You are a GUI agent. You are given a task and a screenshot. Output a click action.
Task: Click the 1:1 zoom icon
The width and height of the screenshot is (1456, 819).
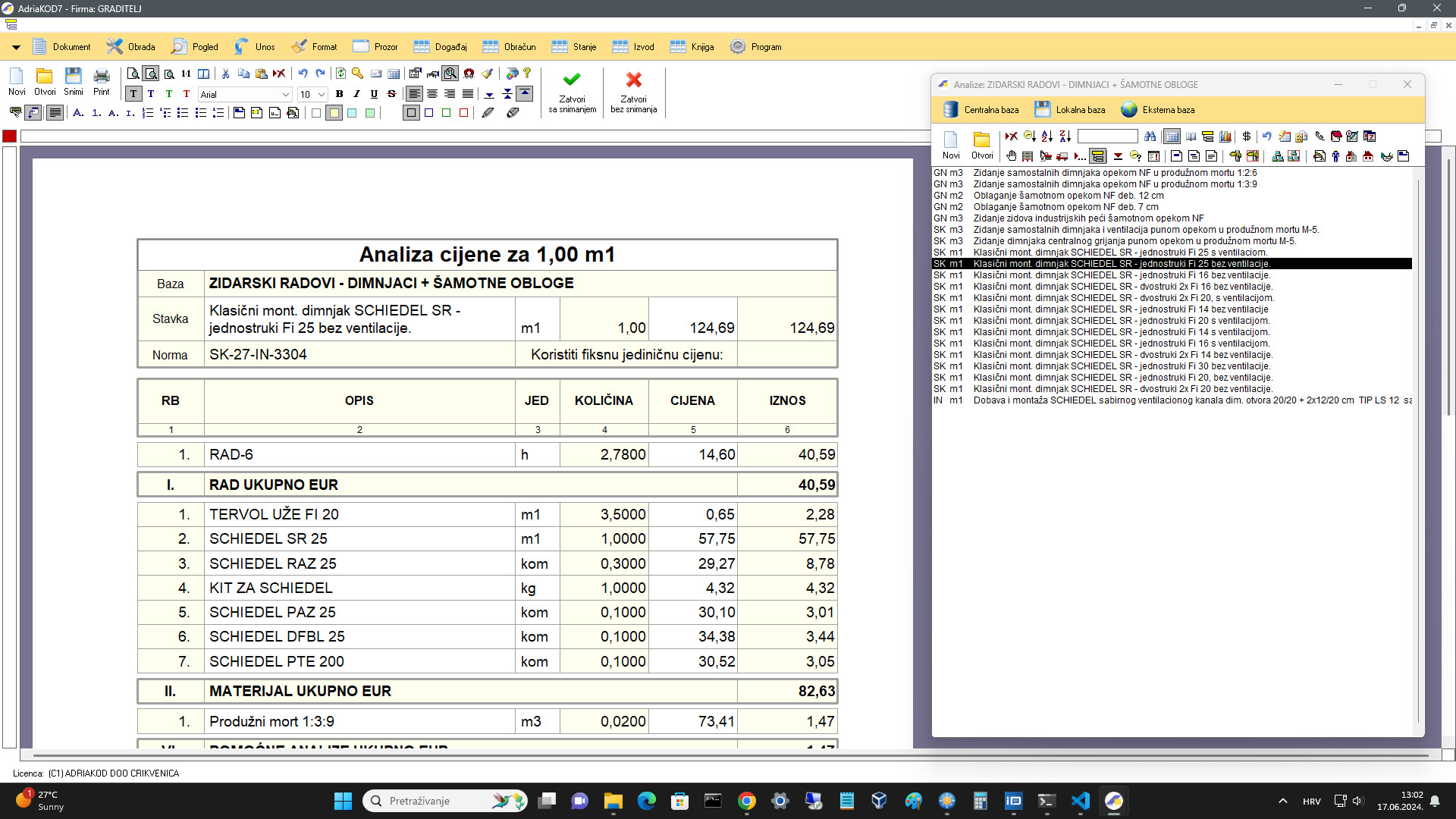pyautogui.click(x=186, y=74)
